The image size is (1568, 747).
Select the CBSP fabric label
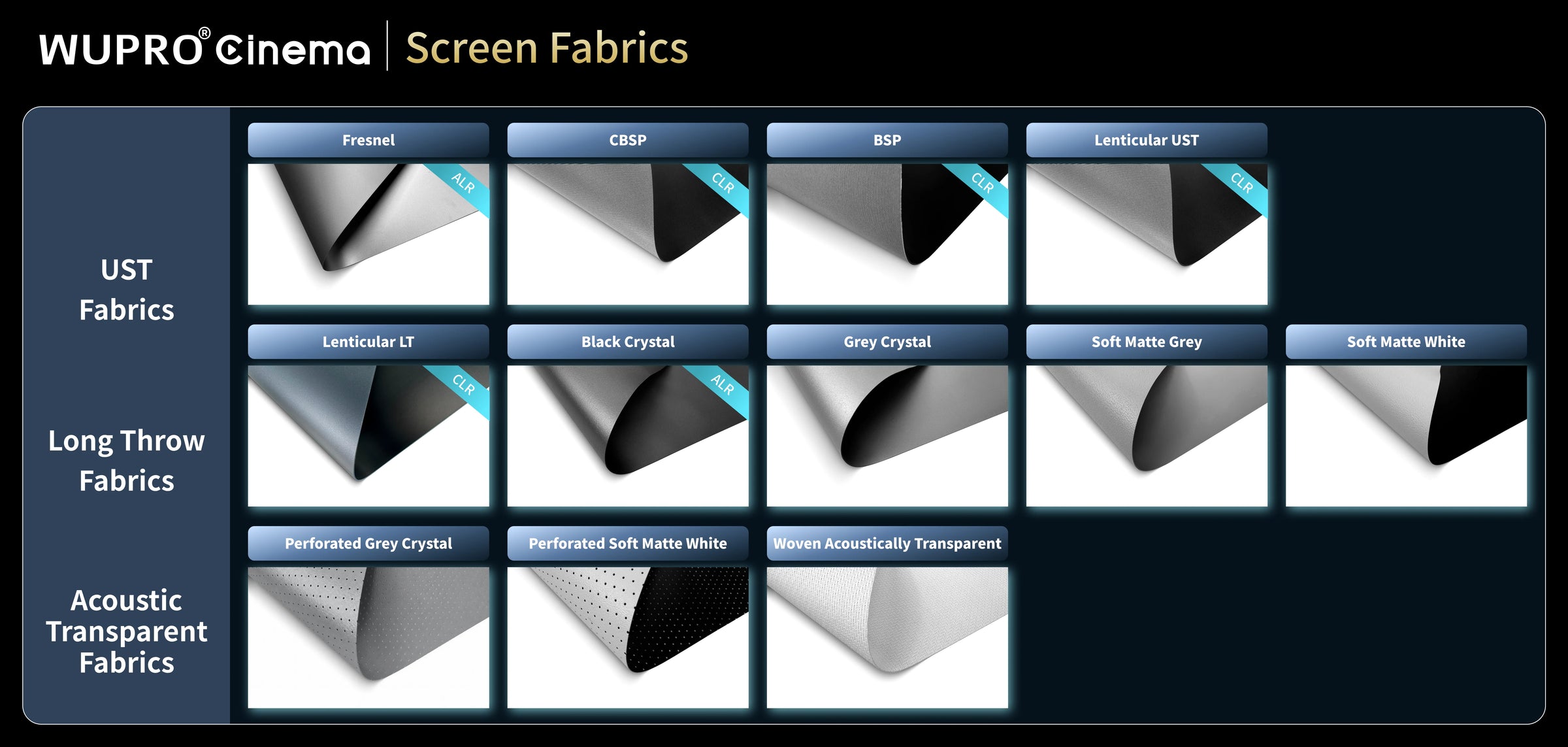tap(628, 140)
